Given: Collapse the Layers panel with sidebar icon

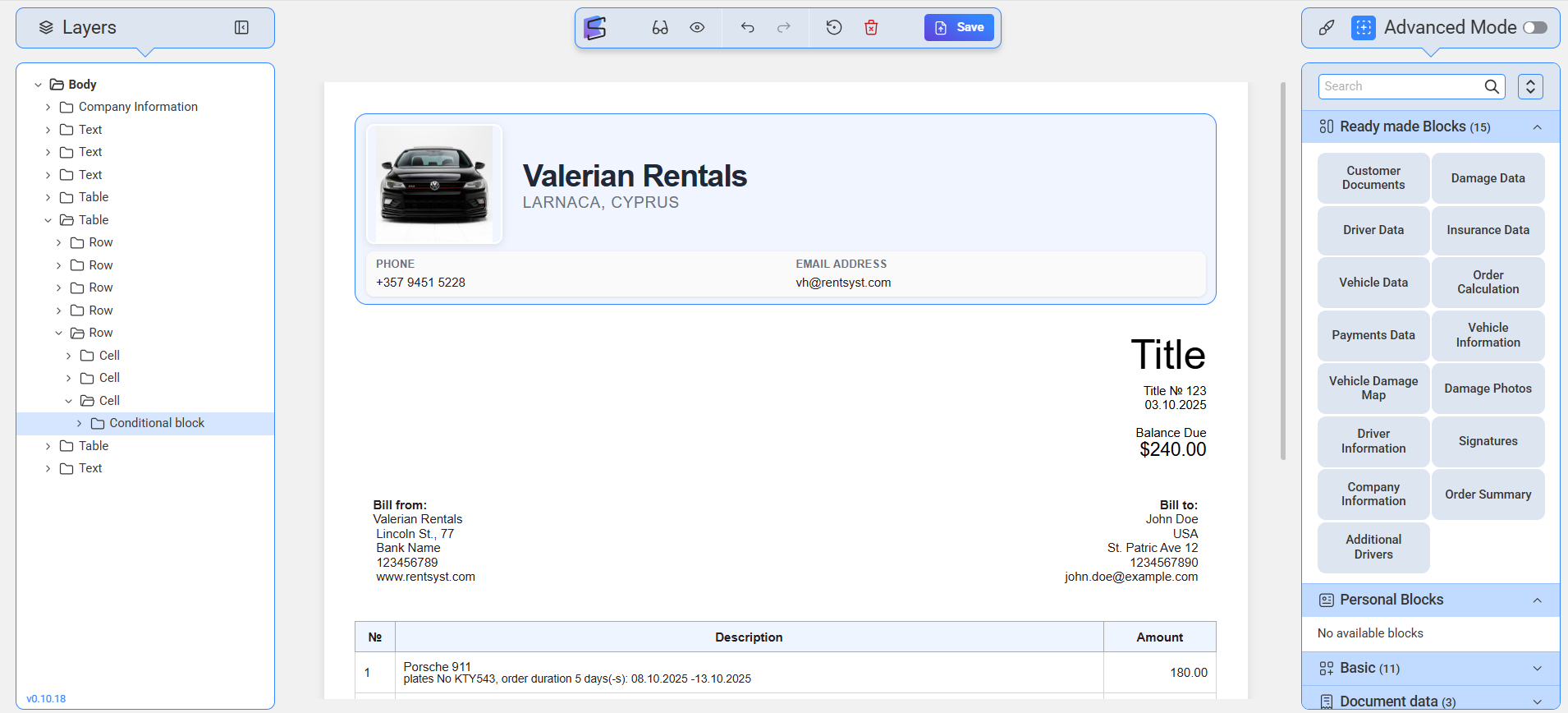Looking at the screenshot, I should pos(241,28).
